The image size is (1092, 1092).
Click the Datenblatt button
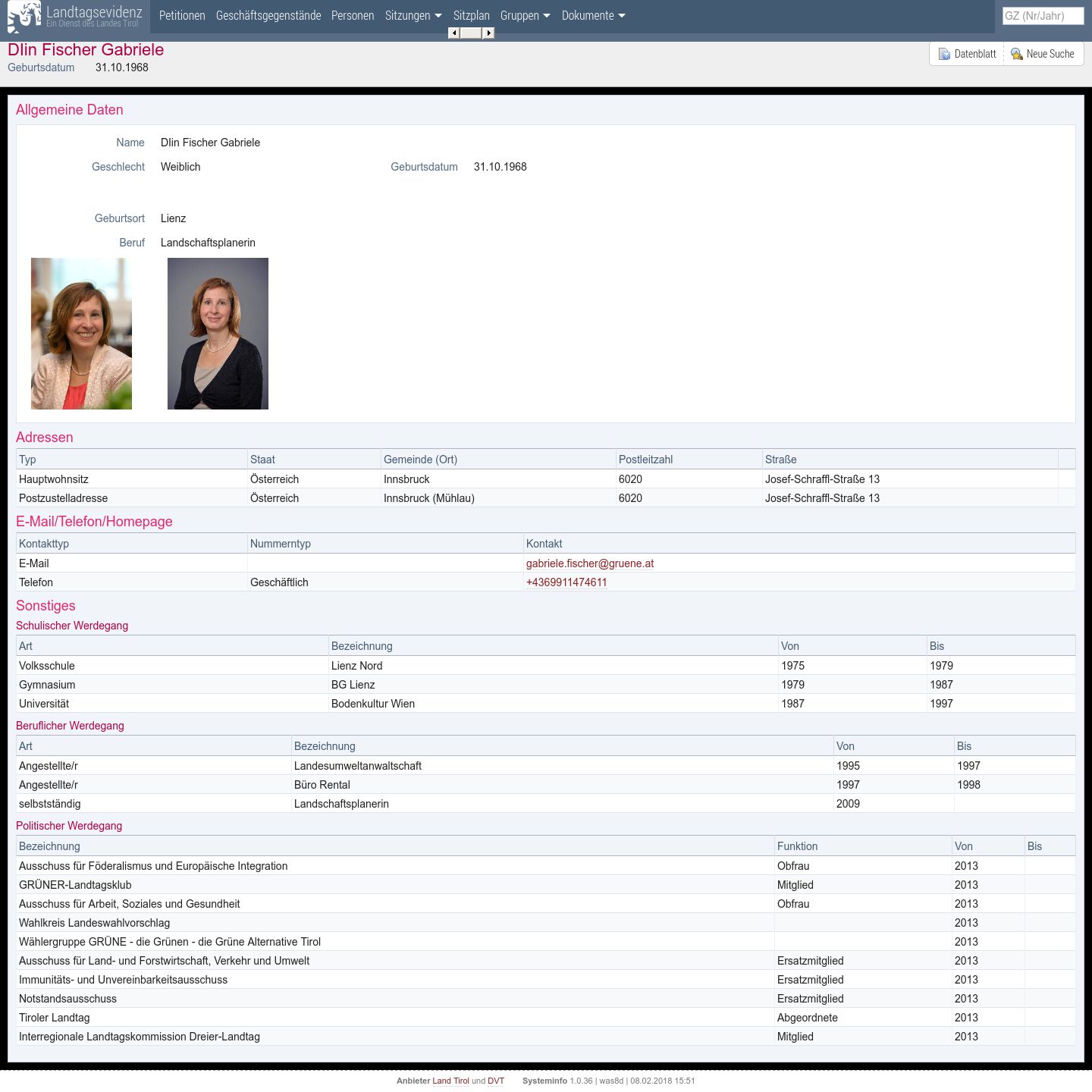[x=967, y=54]
